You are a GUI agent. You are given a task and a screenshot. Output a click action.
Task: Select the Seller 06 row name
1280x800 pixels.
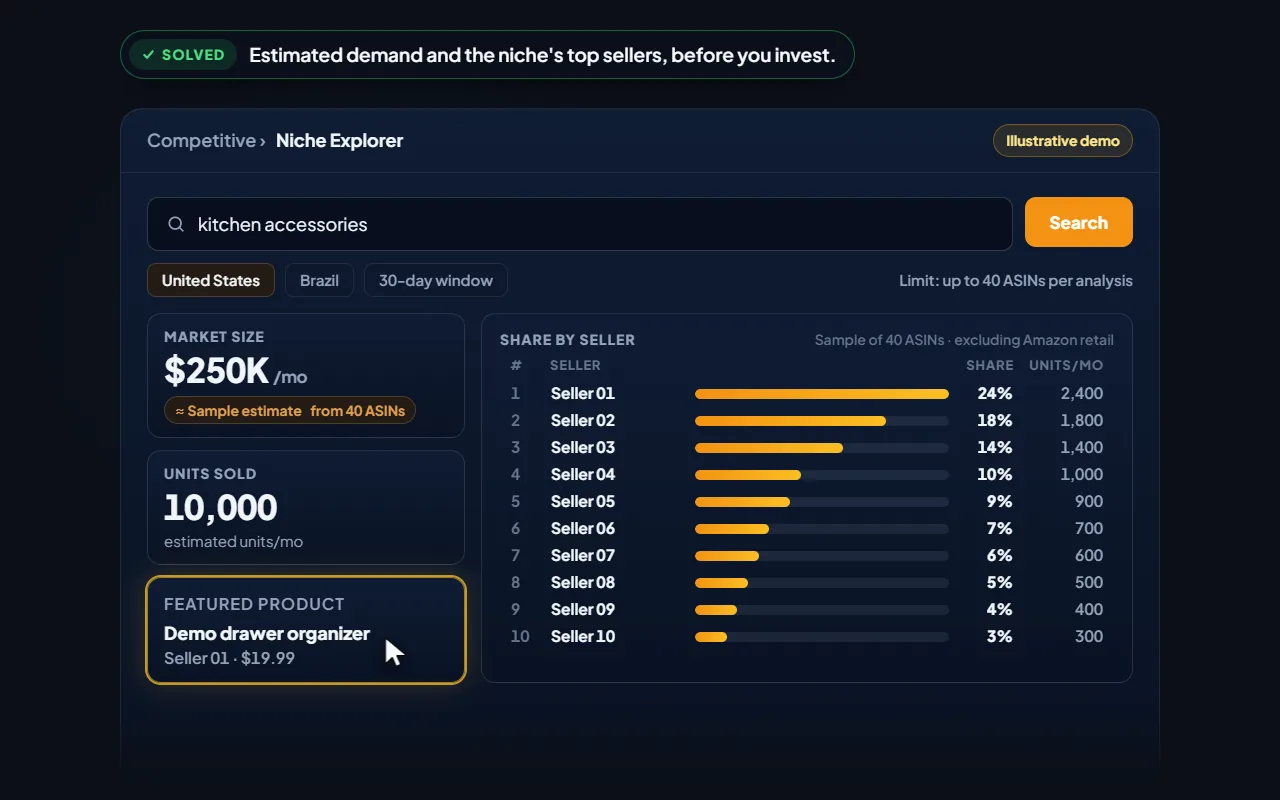coord(583,528)
